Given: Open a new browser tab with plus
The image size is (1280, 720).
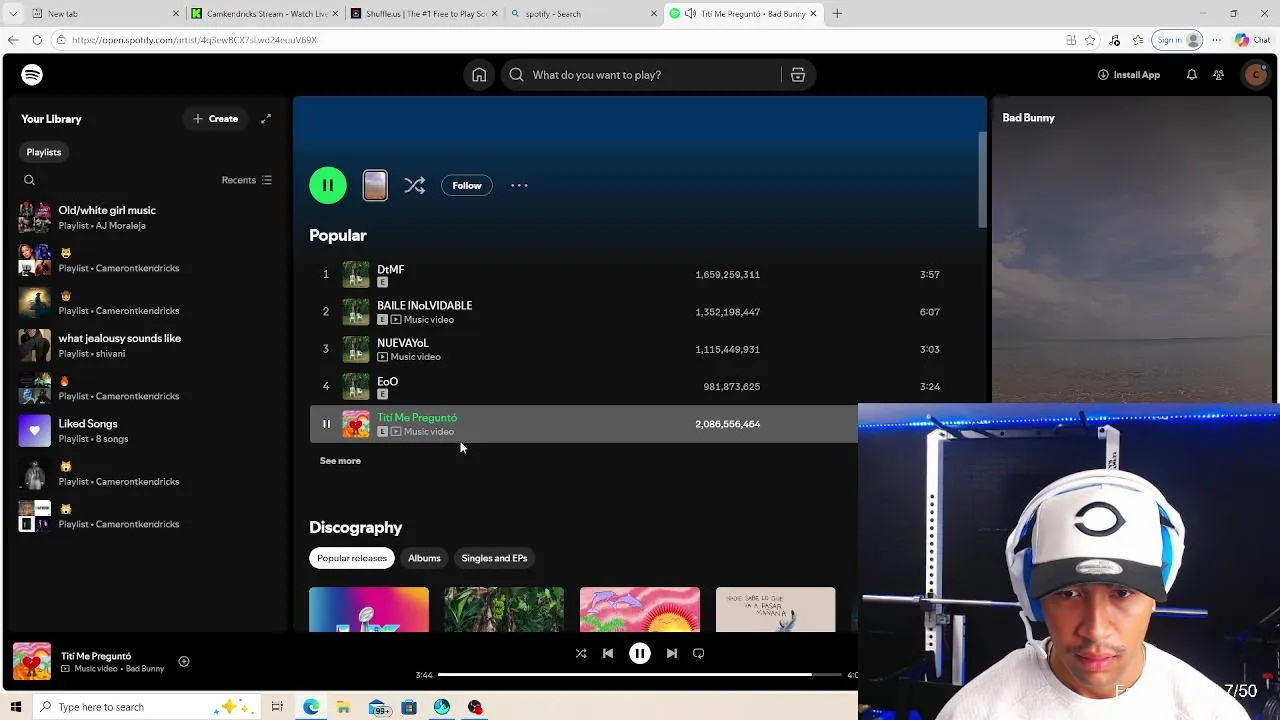Looking at the screenshot, I should click(x=837, y=14).
